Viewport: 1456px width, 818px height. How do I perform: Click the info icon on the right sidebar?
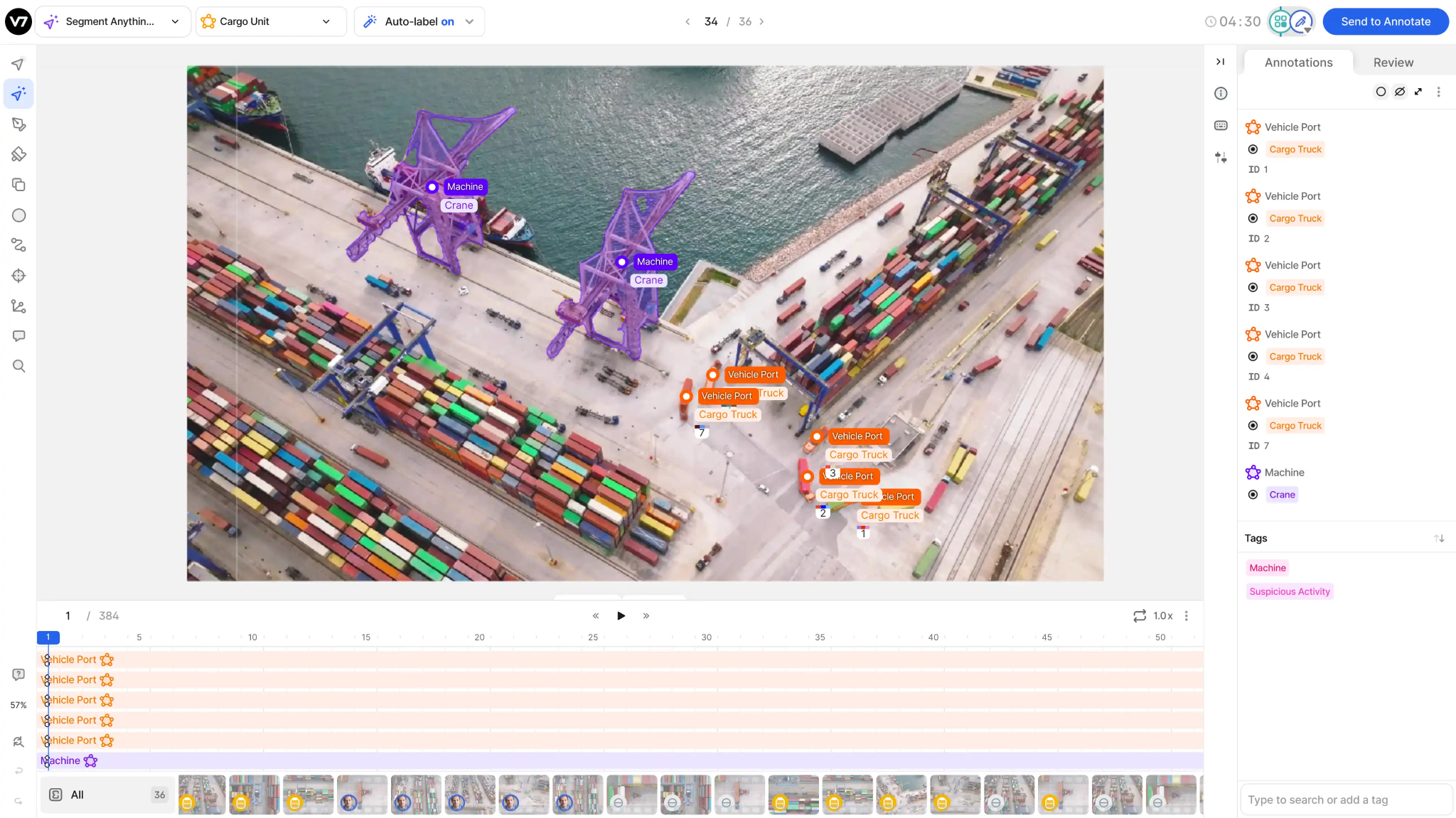pos(1220,93)
